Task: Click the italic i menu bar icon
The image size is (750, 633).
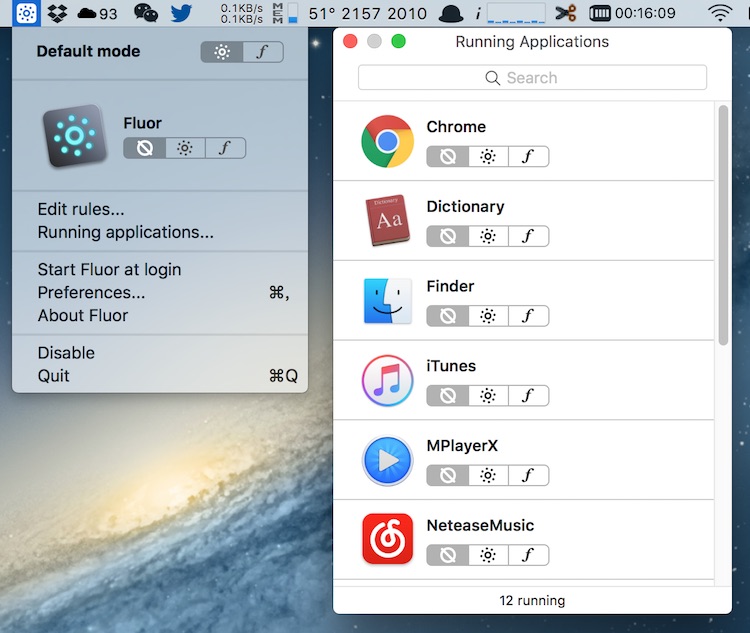Action: [477, 14]
